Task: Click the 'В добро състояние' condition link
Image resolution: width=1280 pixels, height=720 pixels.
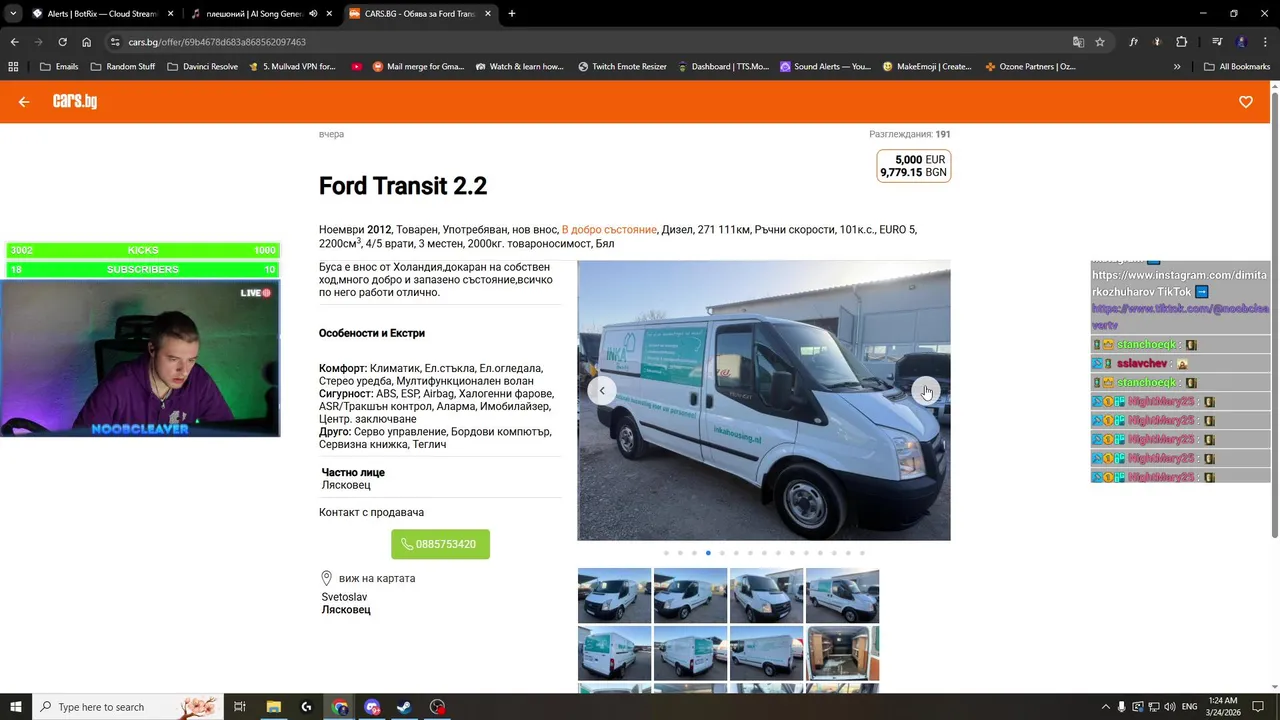Action: 609,230
